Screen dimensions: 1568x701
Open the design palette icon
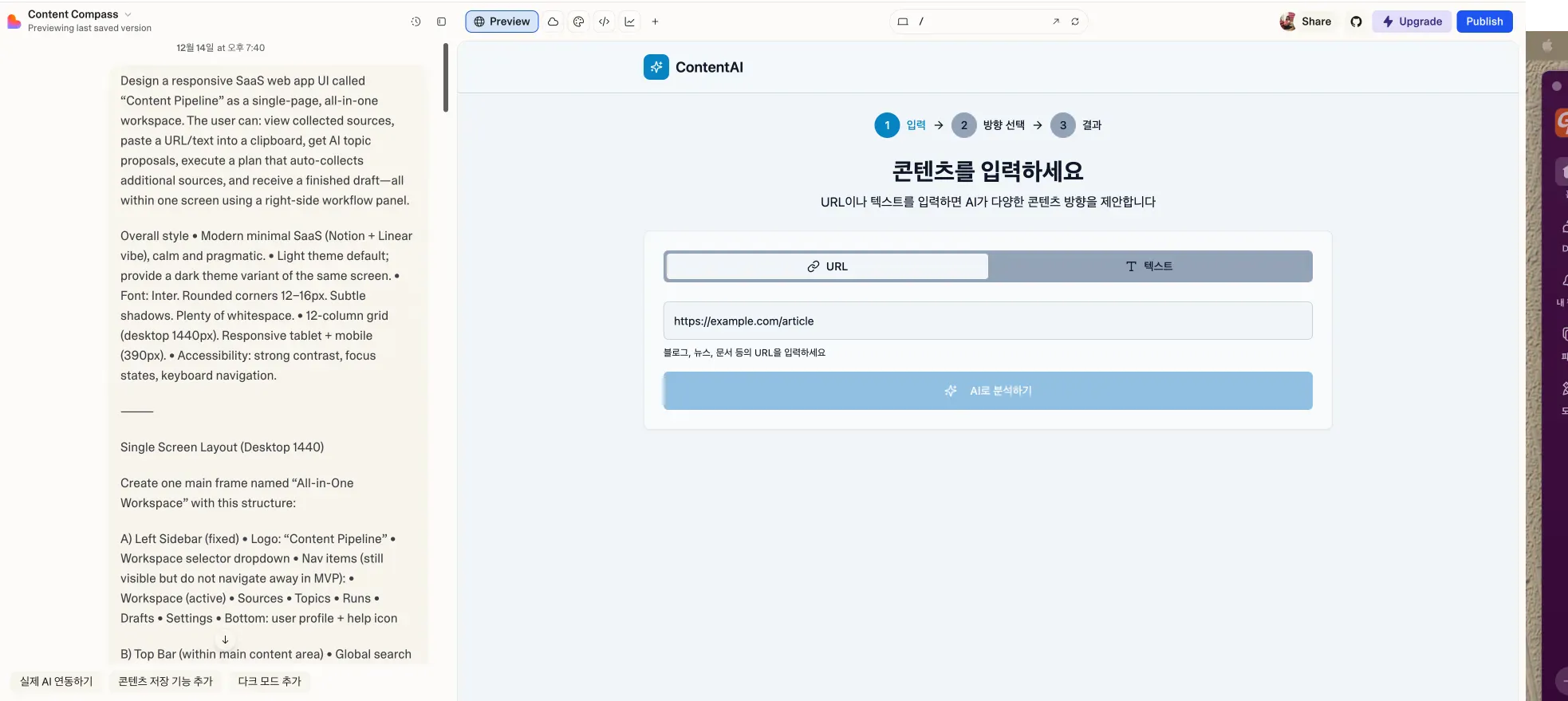click(x=578, y=22)
